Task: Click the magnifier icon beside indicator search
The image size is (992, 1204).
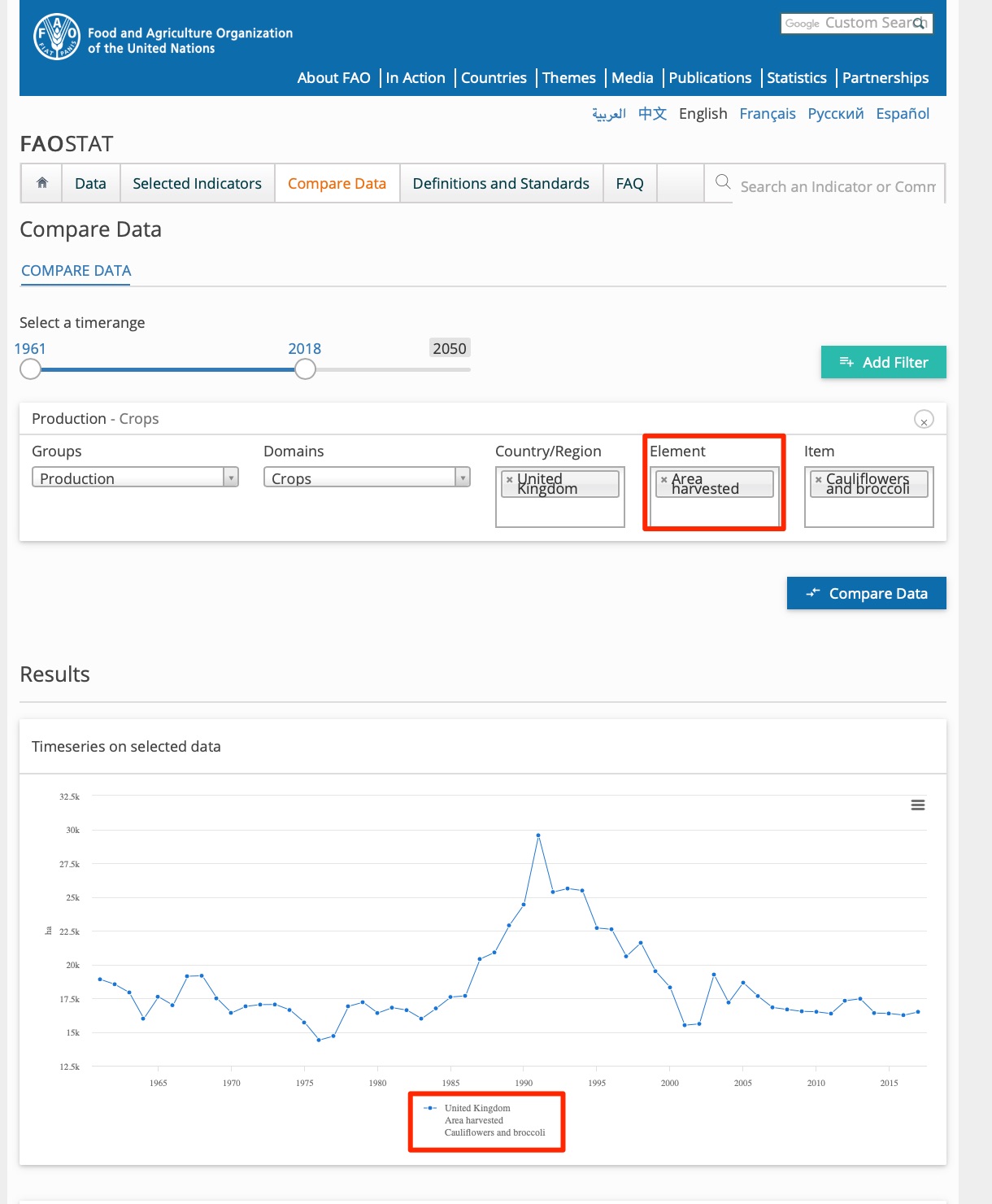Action: [723, 182]
